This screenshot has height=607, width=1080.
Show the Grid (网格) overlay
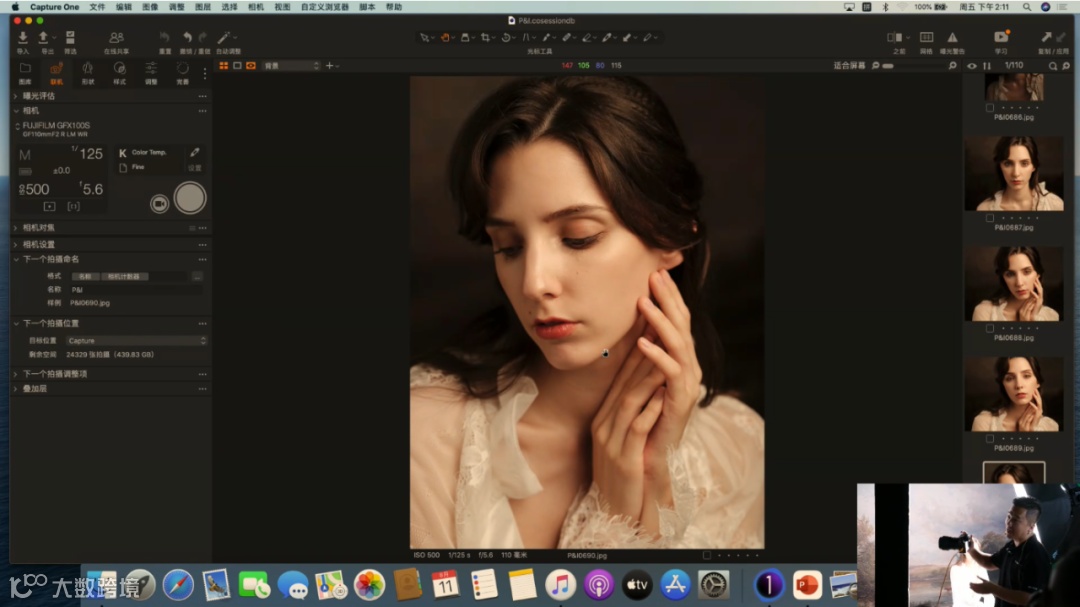[x=926, y=37]
